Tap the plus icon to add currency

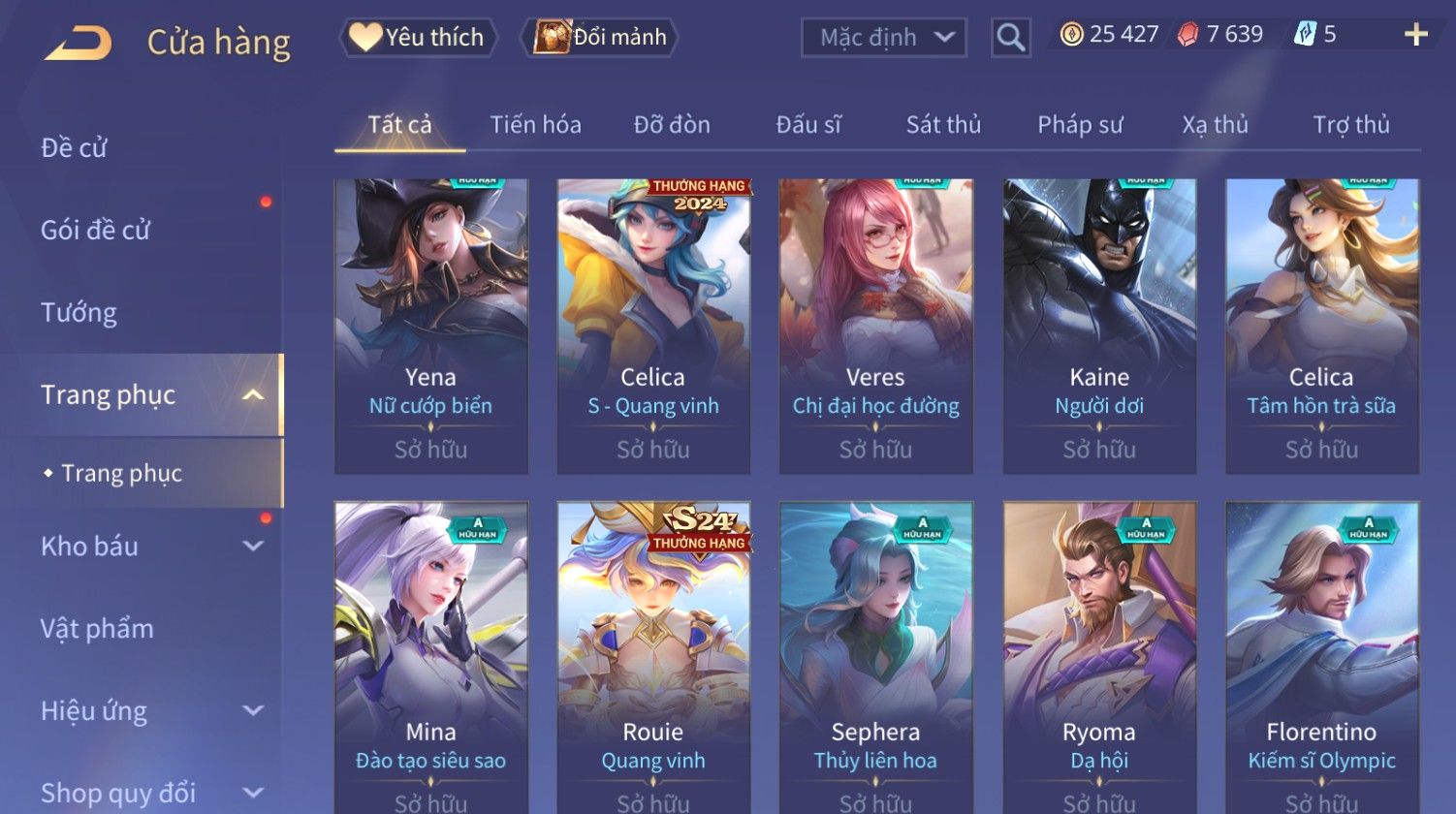point(1416,35)
